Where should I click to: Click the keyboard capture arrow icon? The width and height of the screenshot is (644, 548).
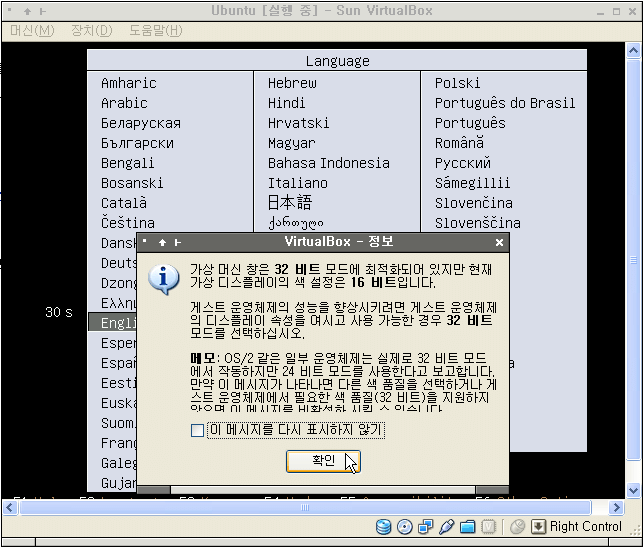pyautogui.click(x=538, y=527)
